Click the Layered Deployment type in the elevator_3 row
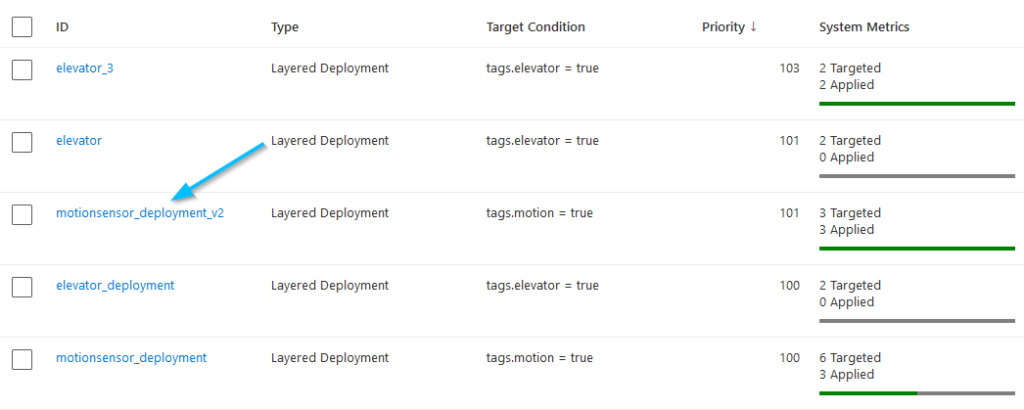The width and height of the screenshot is (1024, 410). 329,69
